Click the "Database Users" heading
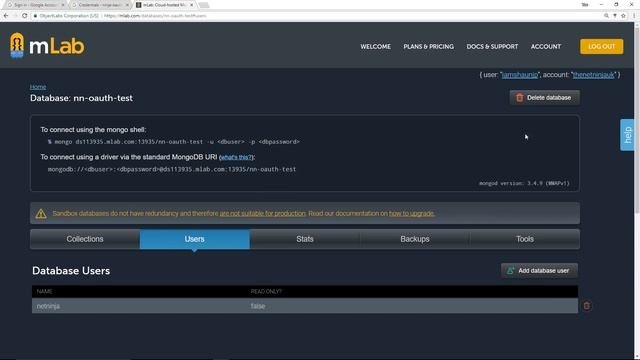The width and height of the screenshot is (640, 360). click(x=71, y=271)
